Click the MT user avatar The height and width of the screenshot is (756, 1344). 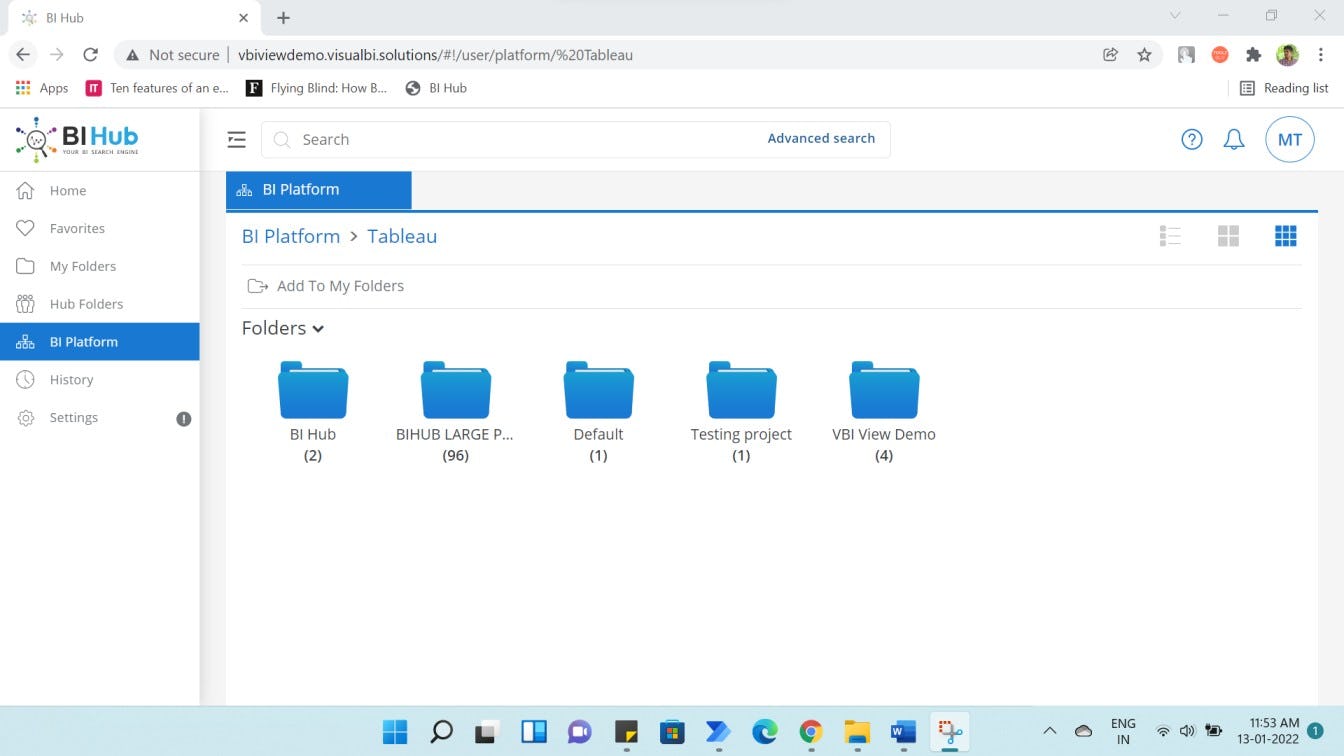click(1290, 139)
